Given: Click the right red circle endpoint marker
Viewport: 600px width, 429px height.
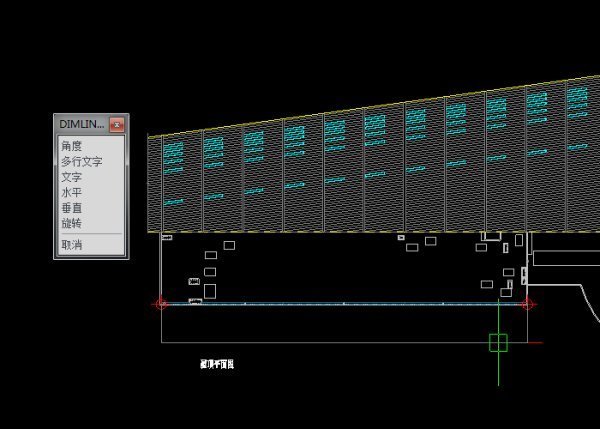Looking at the screenshot, I should click(529, 304).
